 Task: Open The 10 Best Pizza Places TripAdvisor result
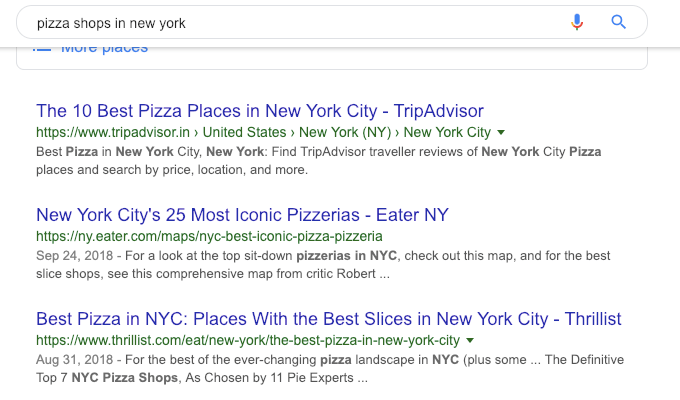[260, 111]
